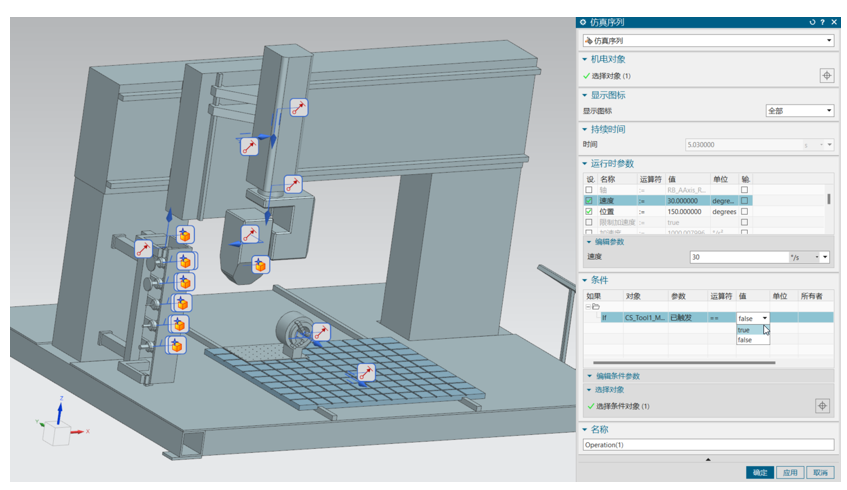Choose 'true' from the value dropdown list
Screen dimensions: 847x490
click(744, 330)
